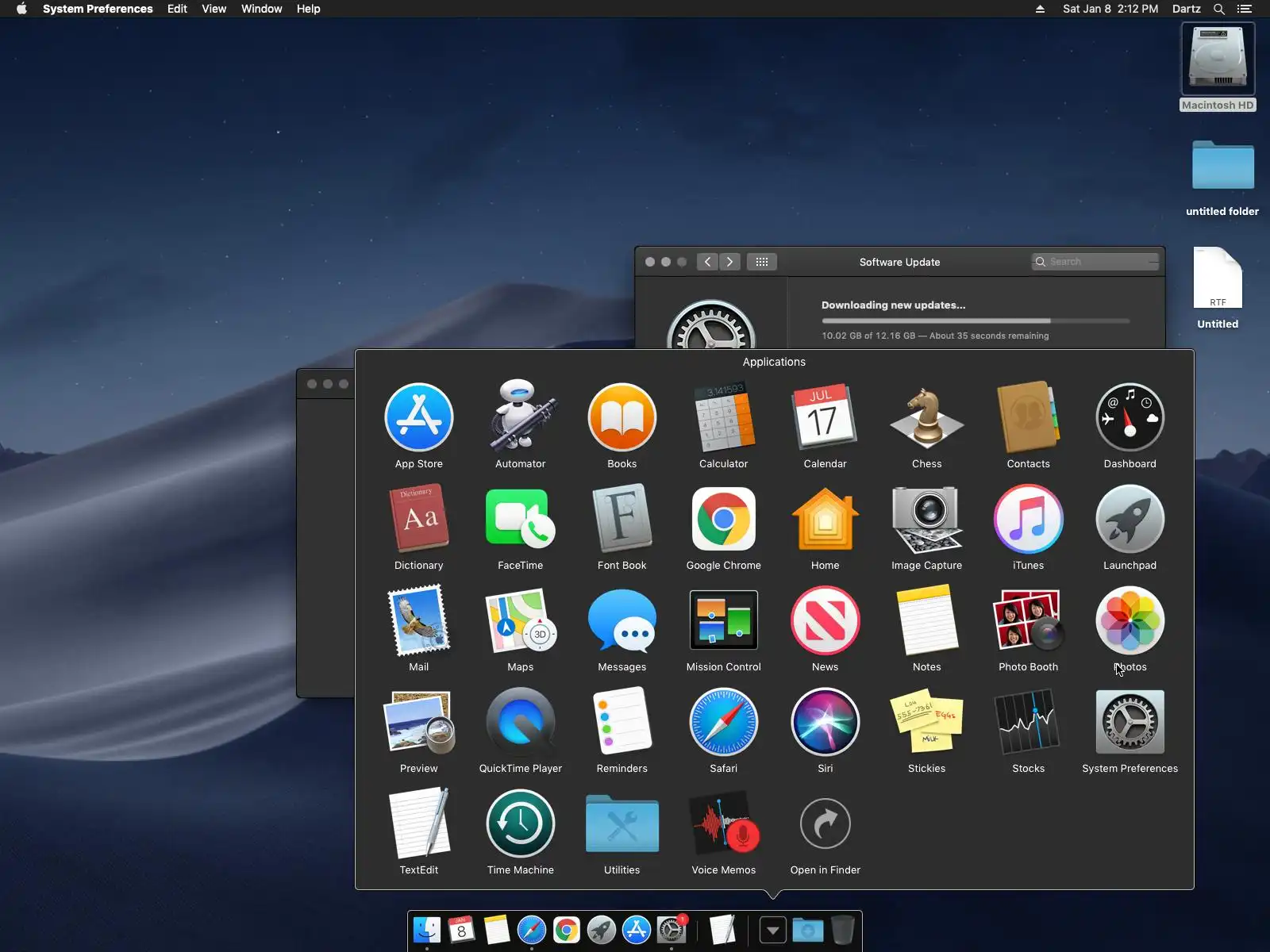This screenshot has width=1270, height=952.
Task: Open Mission Control
Action: coord(724,621)
